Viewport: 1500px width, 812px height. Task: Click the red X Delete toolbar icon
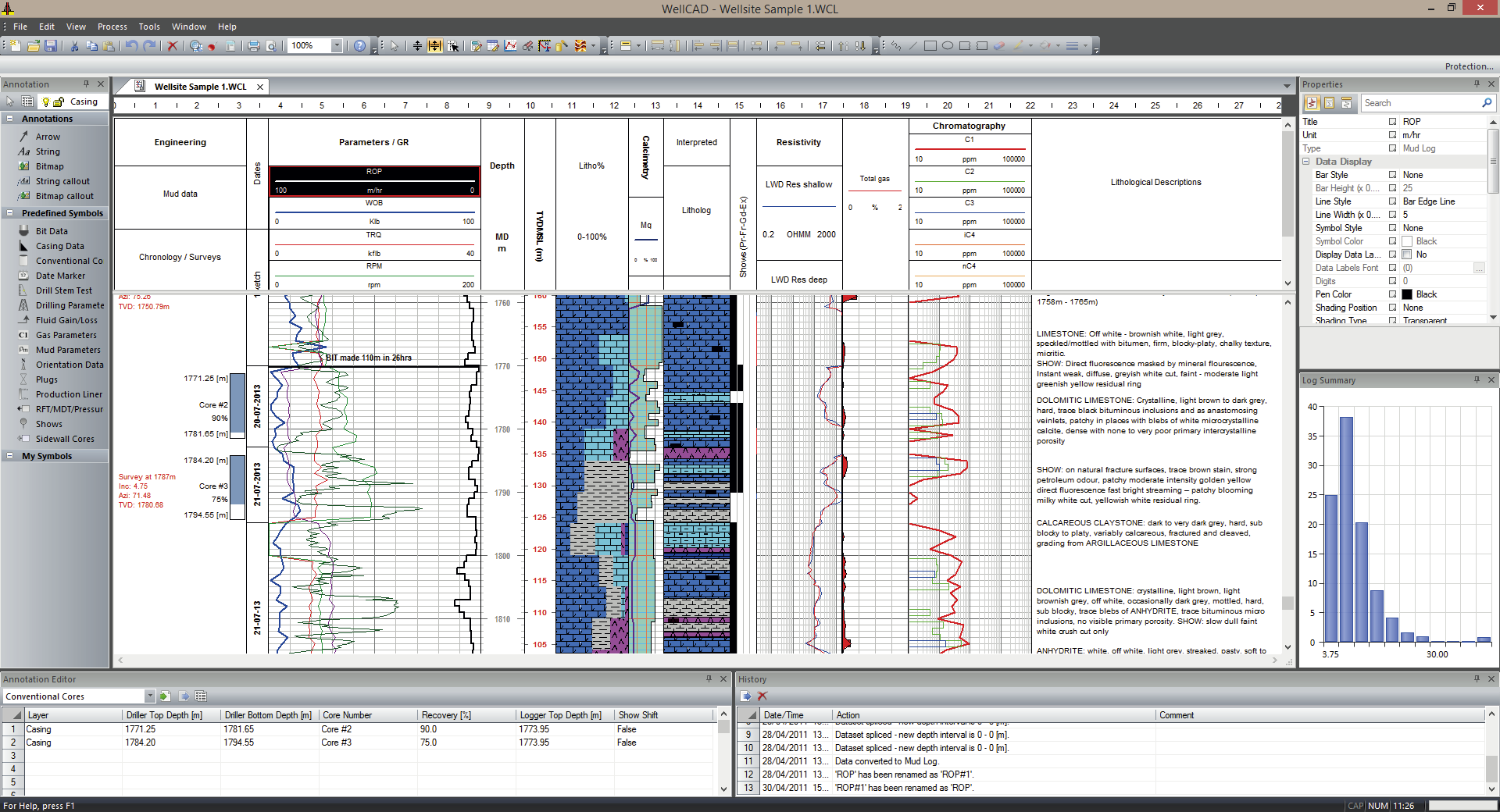[x=173, y=46]
